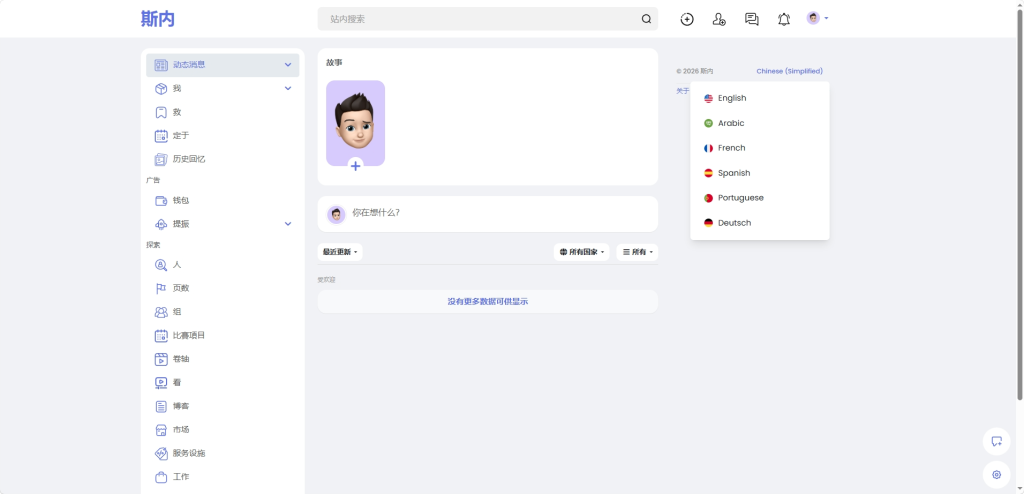This screenshot has width=1024, height=494.
Task: Open the friend requests icon
Action: (719, 19)
